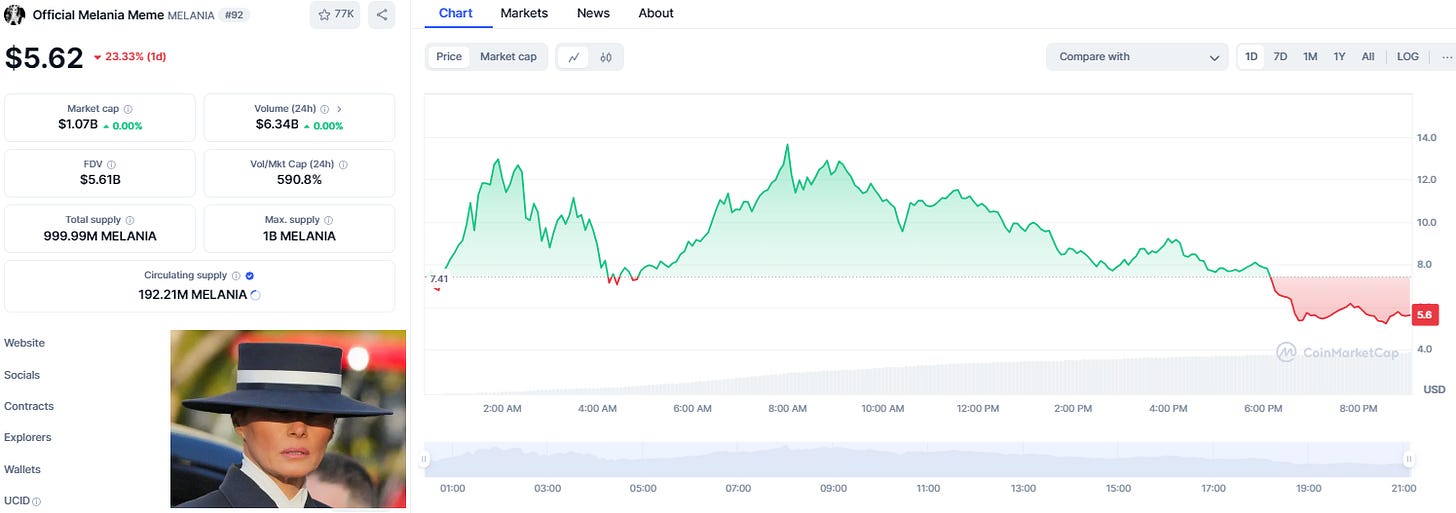The height and width of the screenshot is (513, 1456).
Task: Select the Market cap chart toggle
Action: point(508,57)
